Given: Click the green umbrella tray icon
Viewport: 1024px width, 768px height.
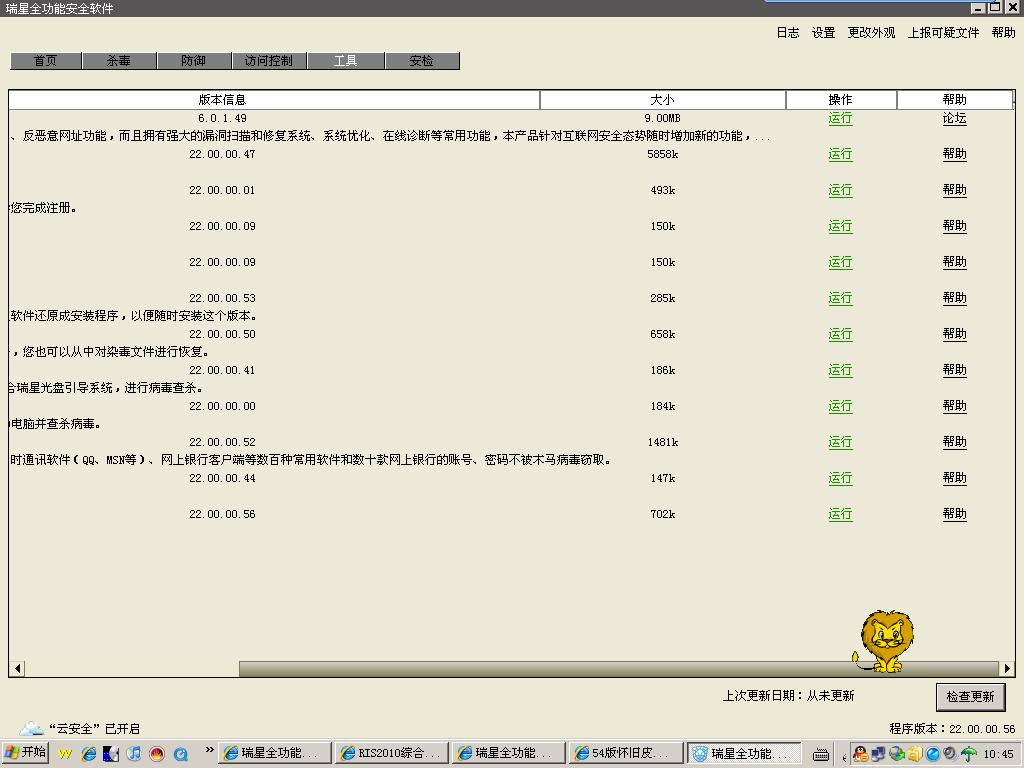Looking at the screenshot, I should click(969, 754).
